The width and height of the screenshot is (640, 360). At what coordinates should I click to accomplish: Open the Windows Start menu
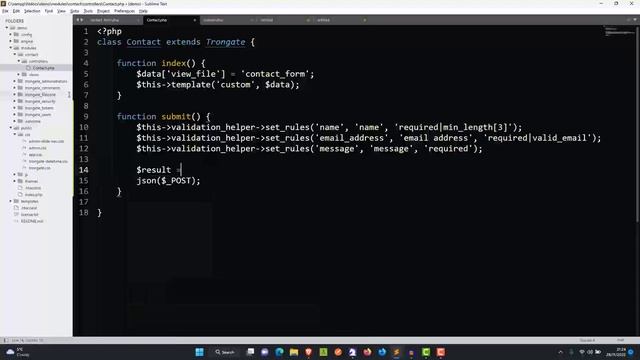[x=199, y=352]
